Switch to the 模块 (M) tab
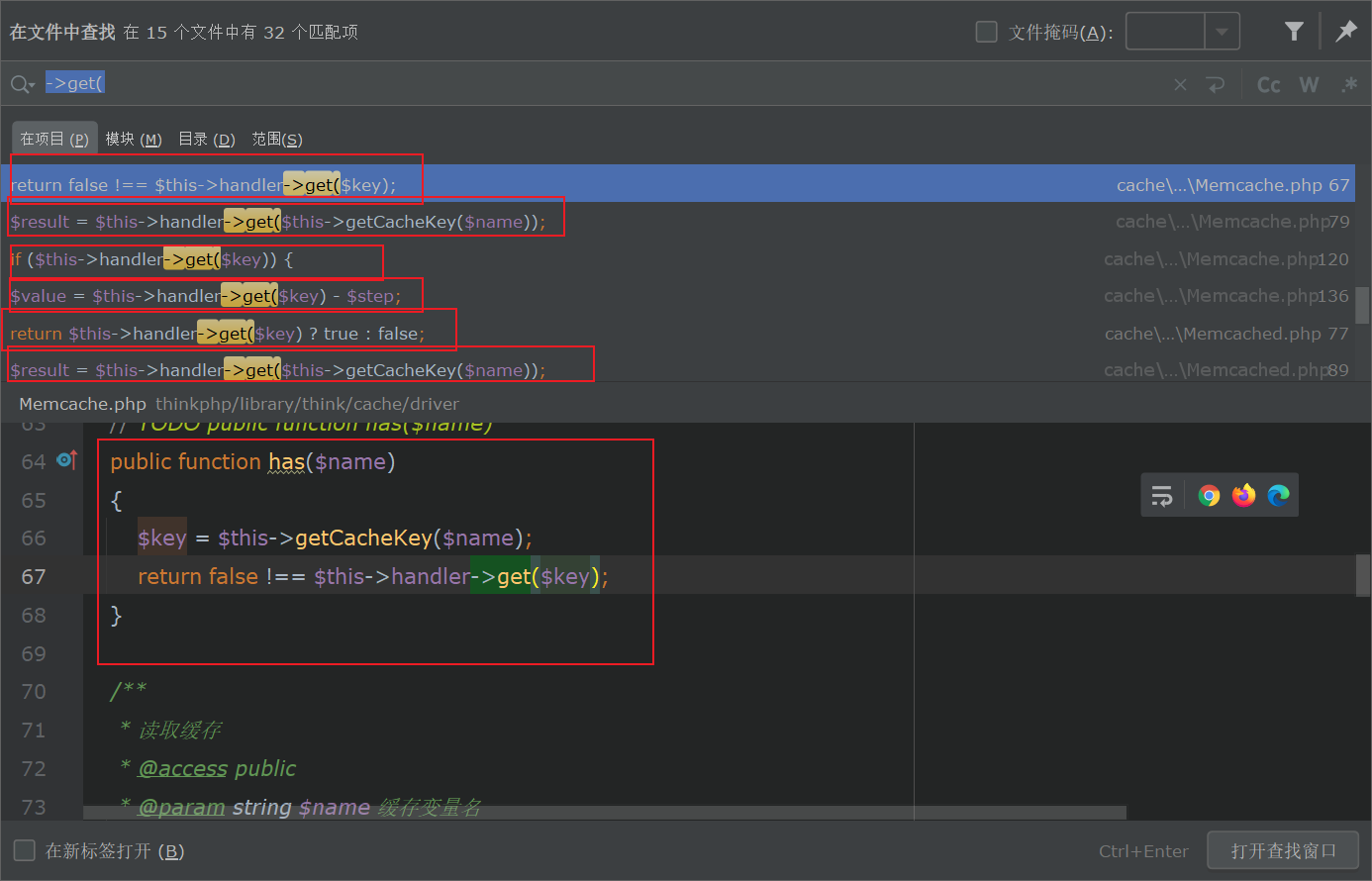Viewport: 1372px width, 881px height. pyautogui.click(x=133, y=140)
